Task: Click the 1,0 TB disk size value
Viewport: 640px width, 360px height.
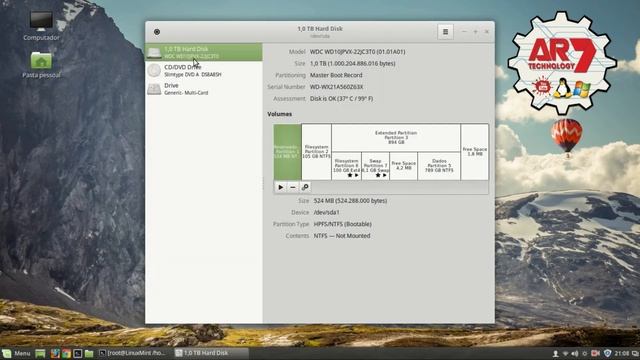Action: [x=353, y=64]
